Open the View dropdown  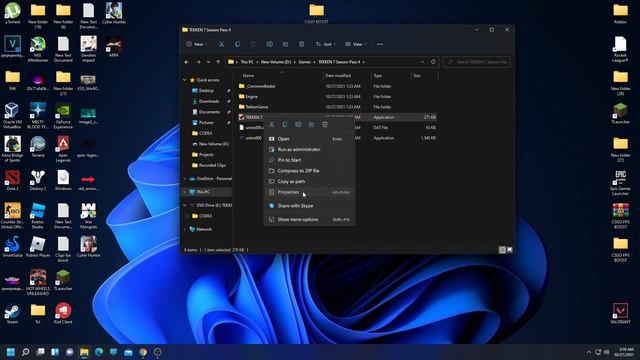[x=356, y=44]
